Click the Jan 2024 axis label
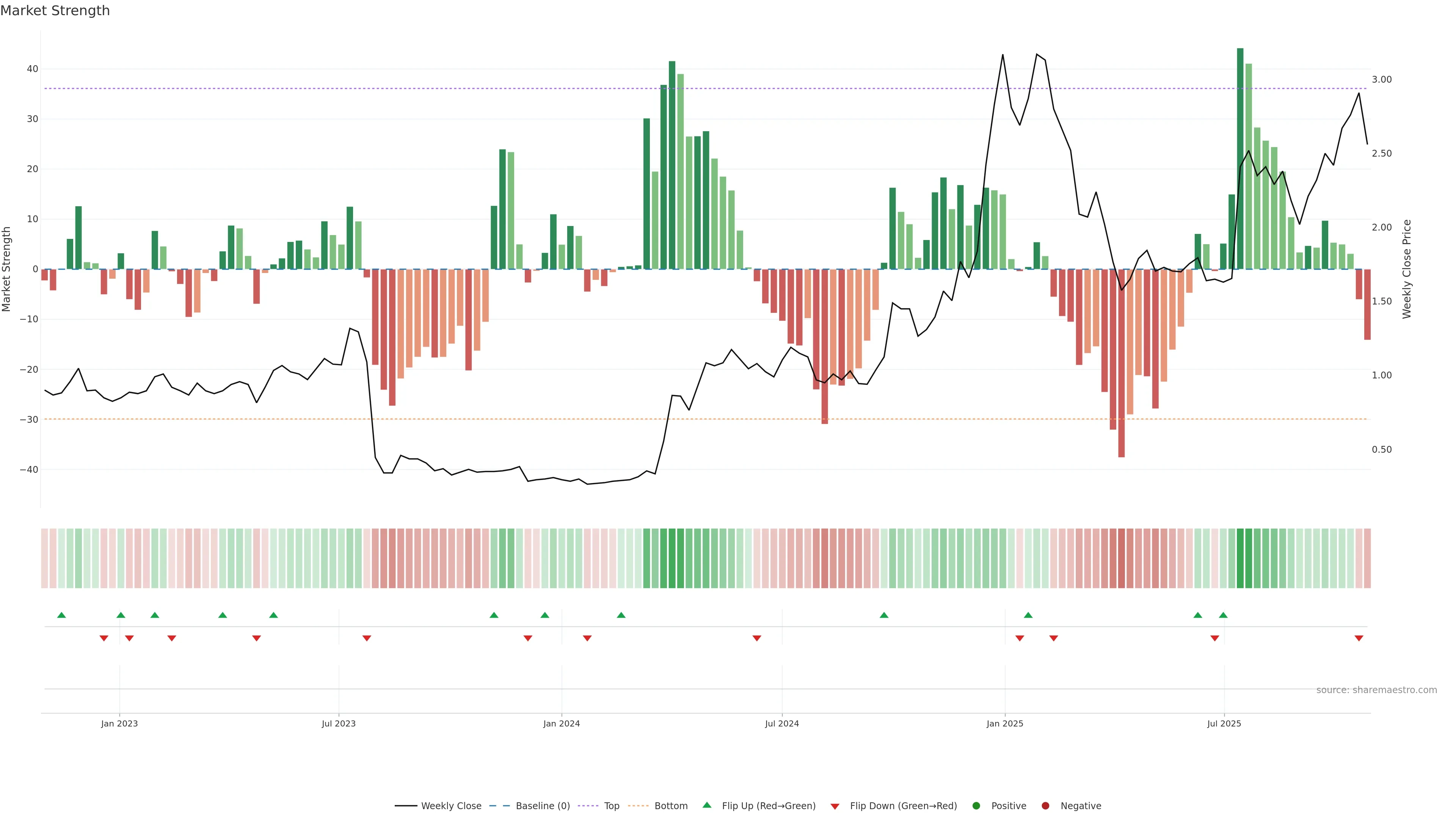 pos(561,723)
